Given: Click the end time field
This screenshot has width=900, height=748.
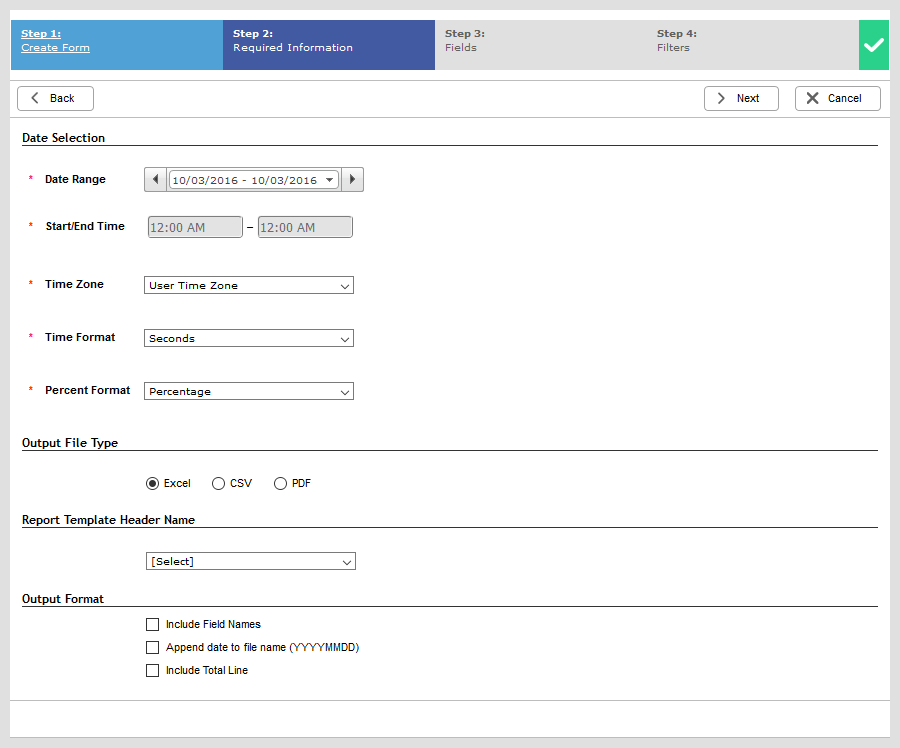Looking at the screenshot, I should coord(305,227).
